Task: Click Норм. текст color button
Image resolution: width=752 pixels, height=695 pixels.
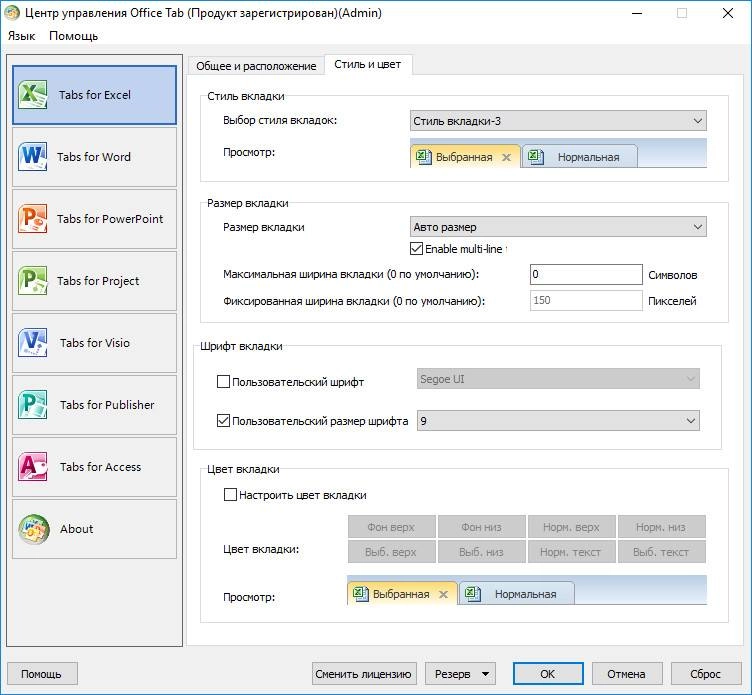Action: pyautogui.click(x=571, y=552)
